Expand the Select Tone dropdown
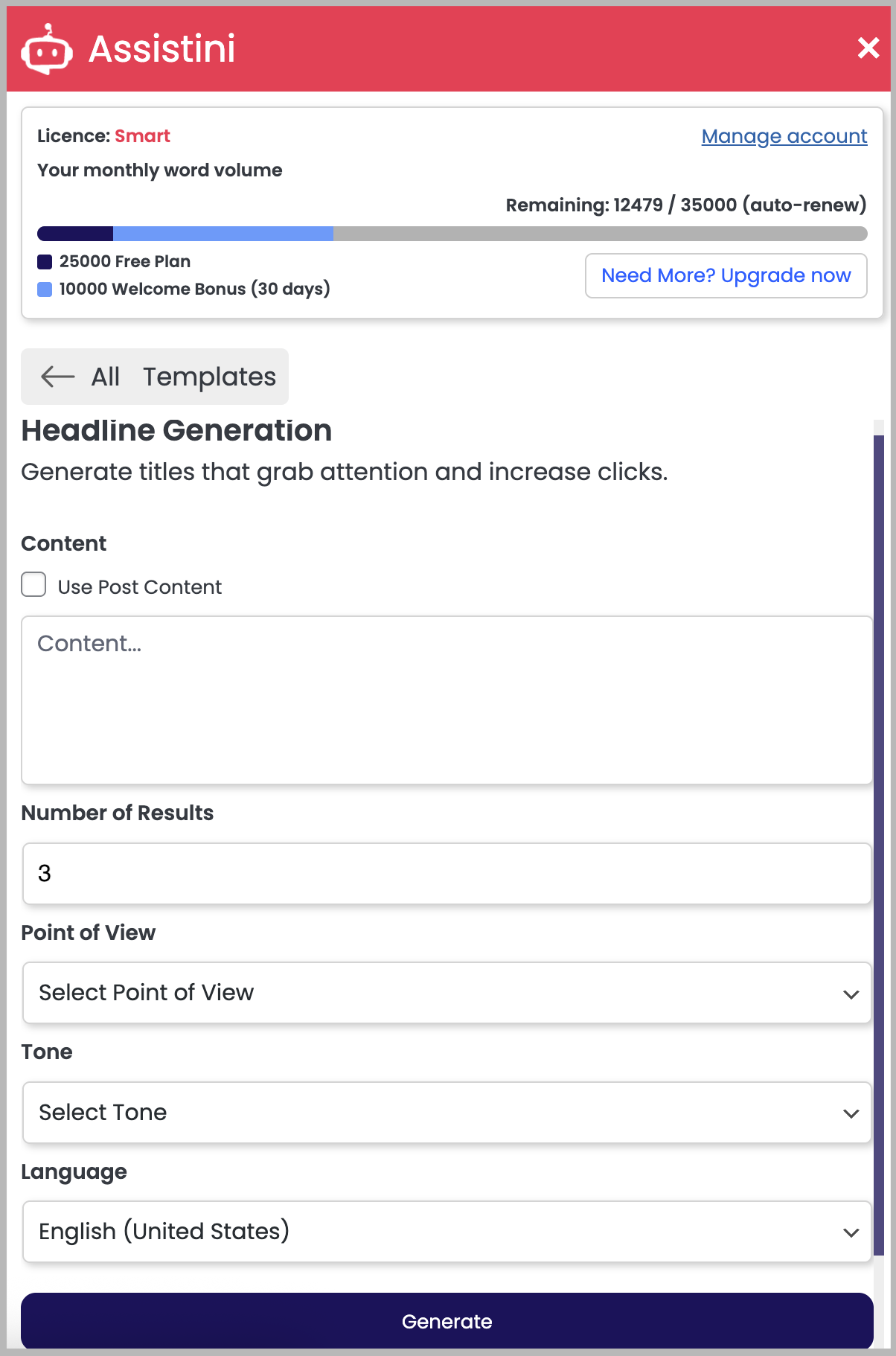Viewport: 896px width, 1356px height. pyautogui.click(x=447, y=1113)
